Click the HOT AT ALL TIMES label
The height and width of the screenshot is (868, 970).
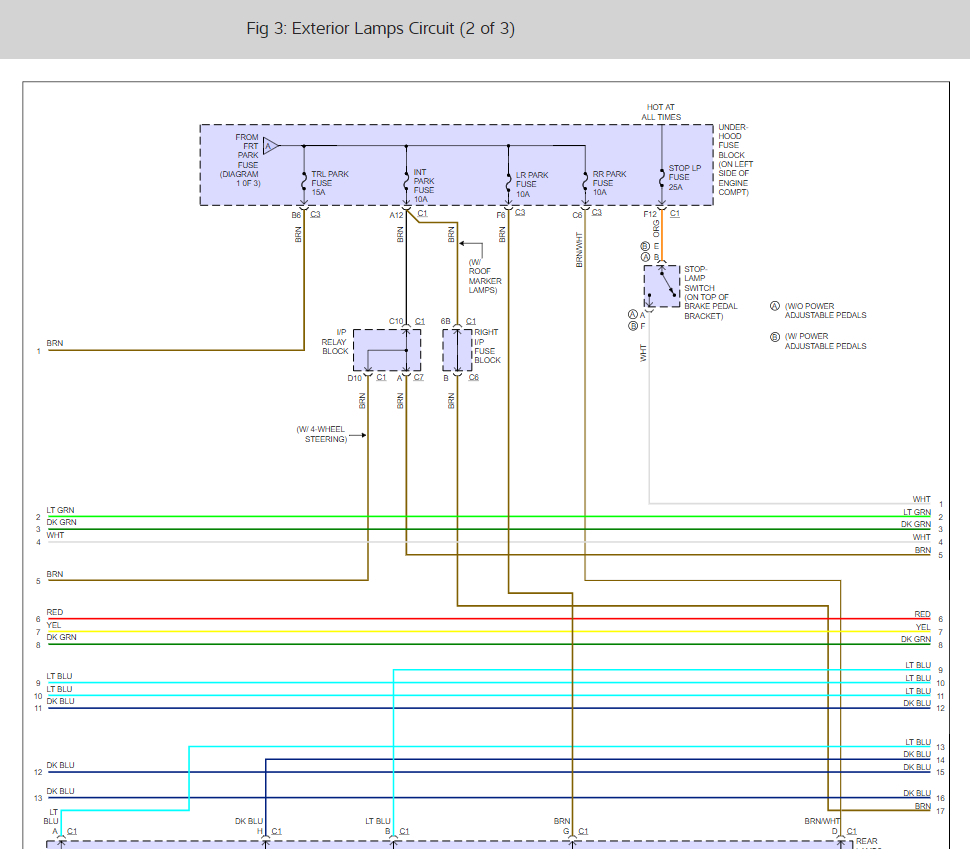662,112
